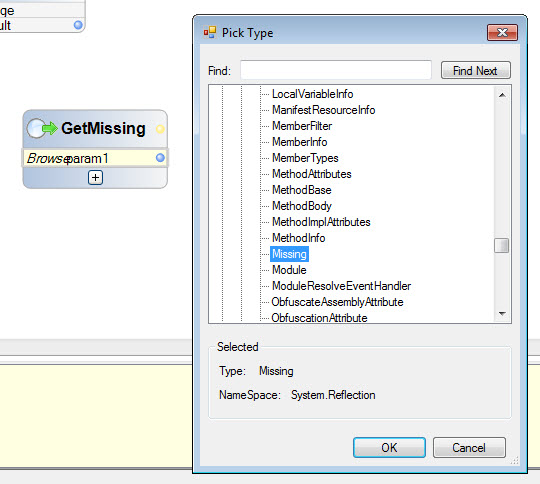Click the scroll up arrow in type list
Screen dimensions: 540x484
click(x=502, y=95)
